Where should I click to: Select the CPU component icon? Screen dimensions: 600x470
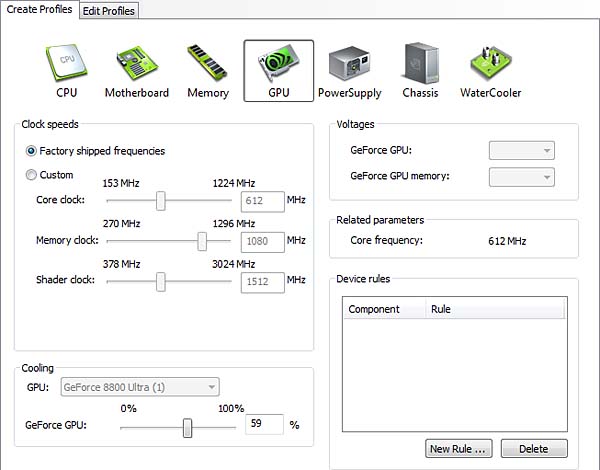tap(67, 71)
